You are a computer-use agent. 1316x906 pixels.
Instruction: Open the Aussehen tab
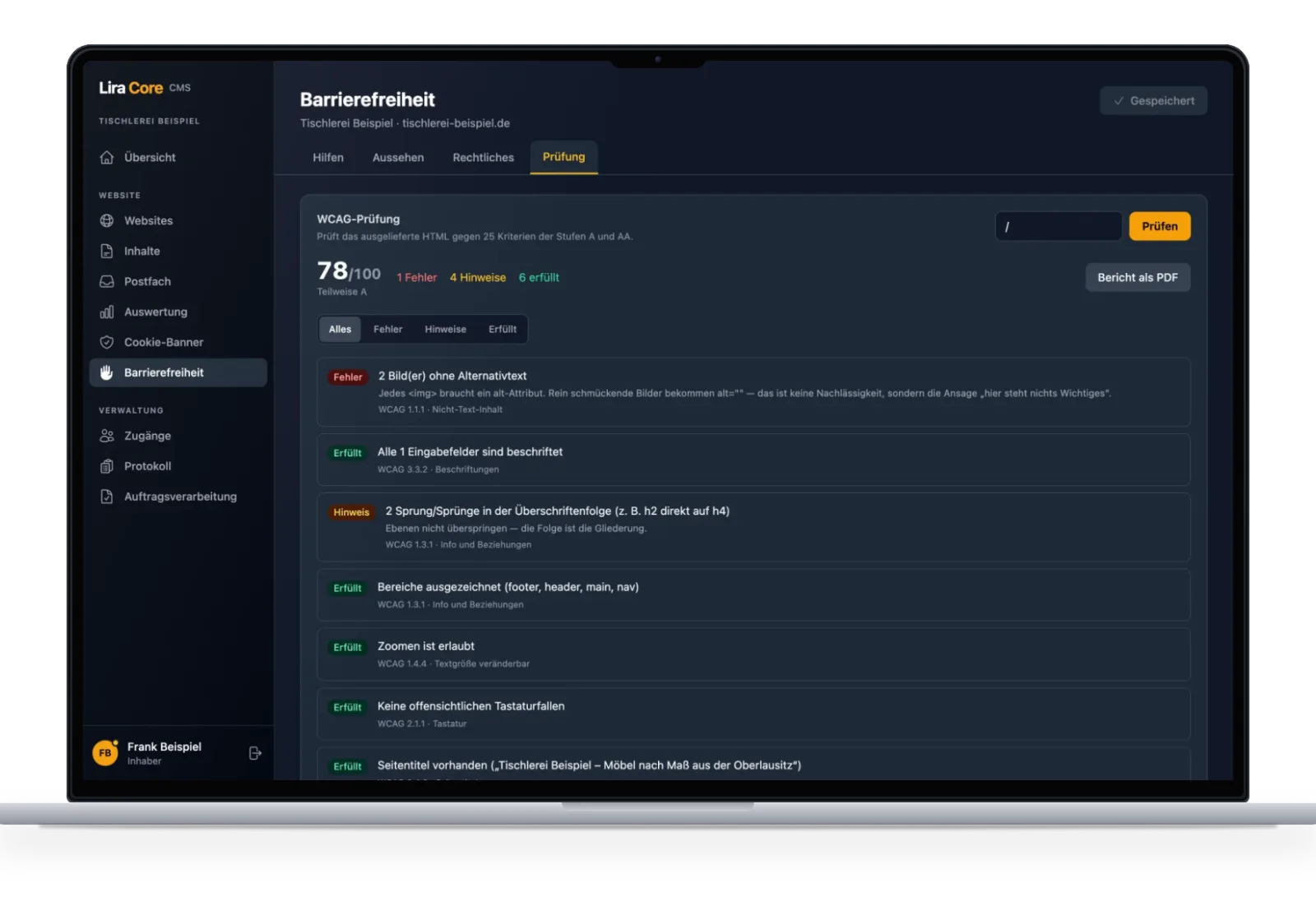[398, 157]
